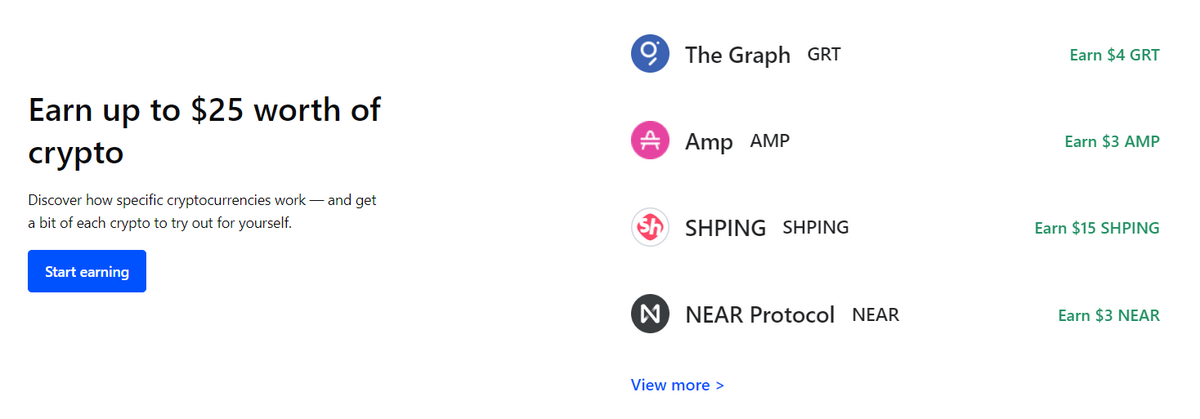
Task: Open the SHPING asset name
Action: 725,228
